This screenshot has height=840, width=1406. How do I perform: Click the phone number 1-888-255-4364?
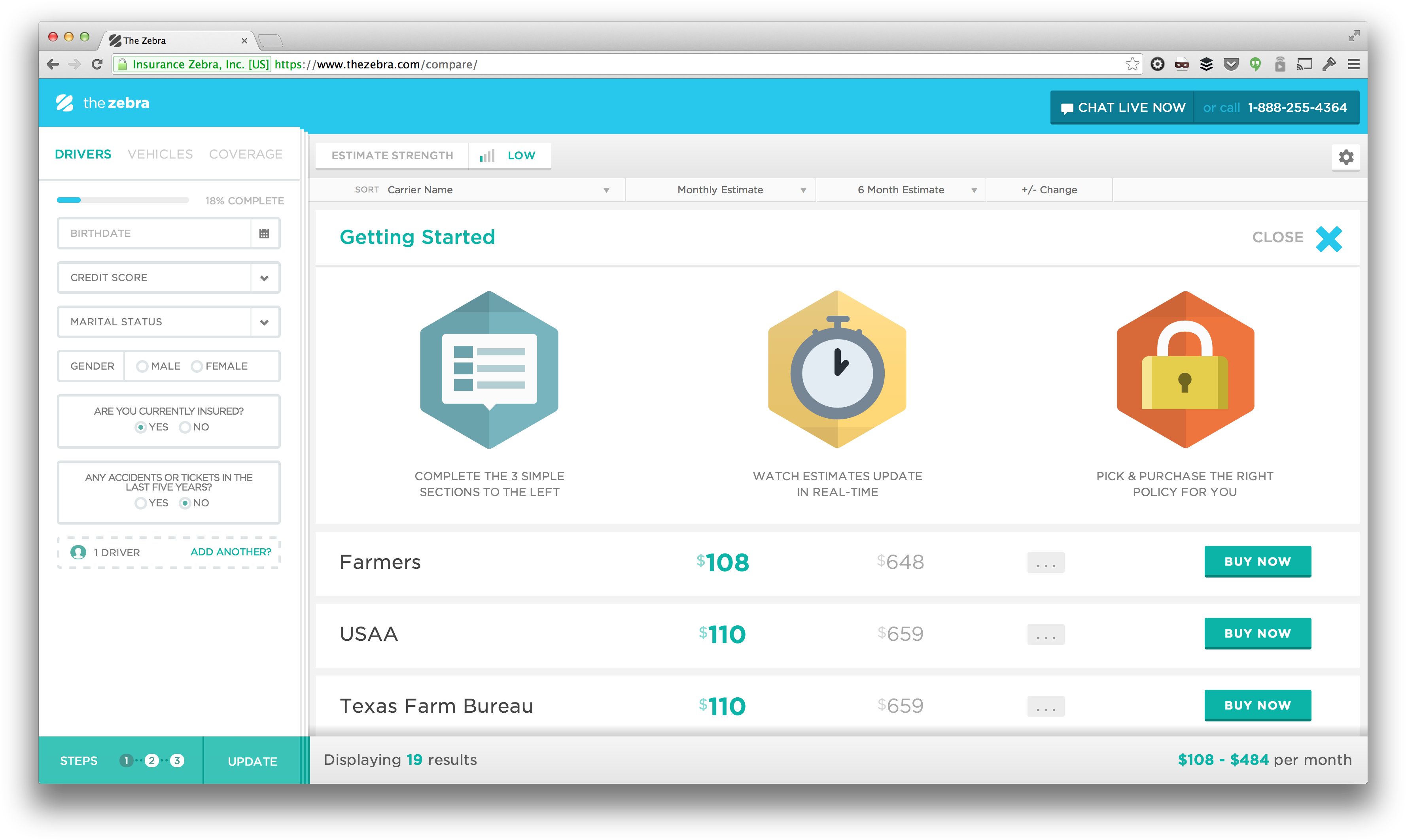(1297, 108)
